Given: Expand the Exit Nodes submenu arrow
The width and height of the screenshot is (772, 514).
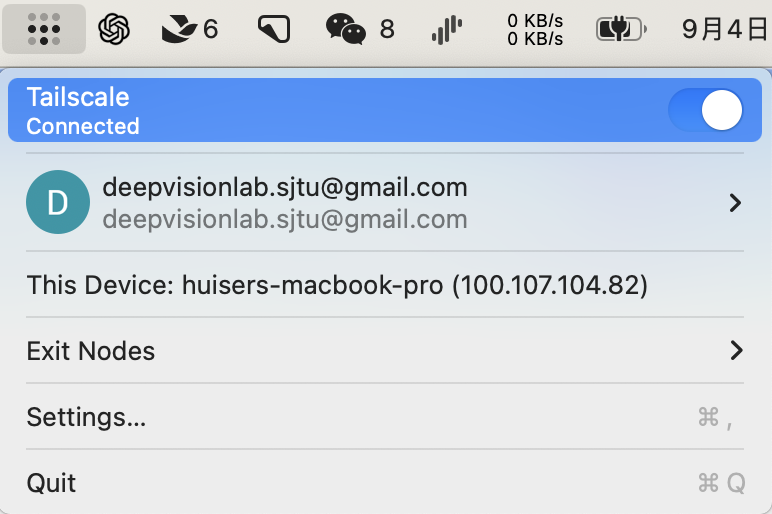Looking at the screenshot, I should pyautogui.click(x=736, y=351).
